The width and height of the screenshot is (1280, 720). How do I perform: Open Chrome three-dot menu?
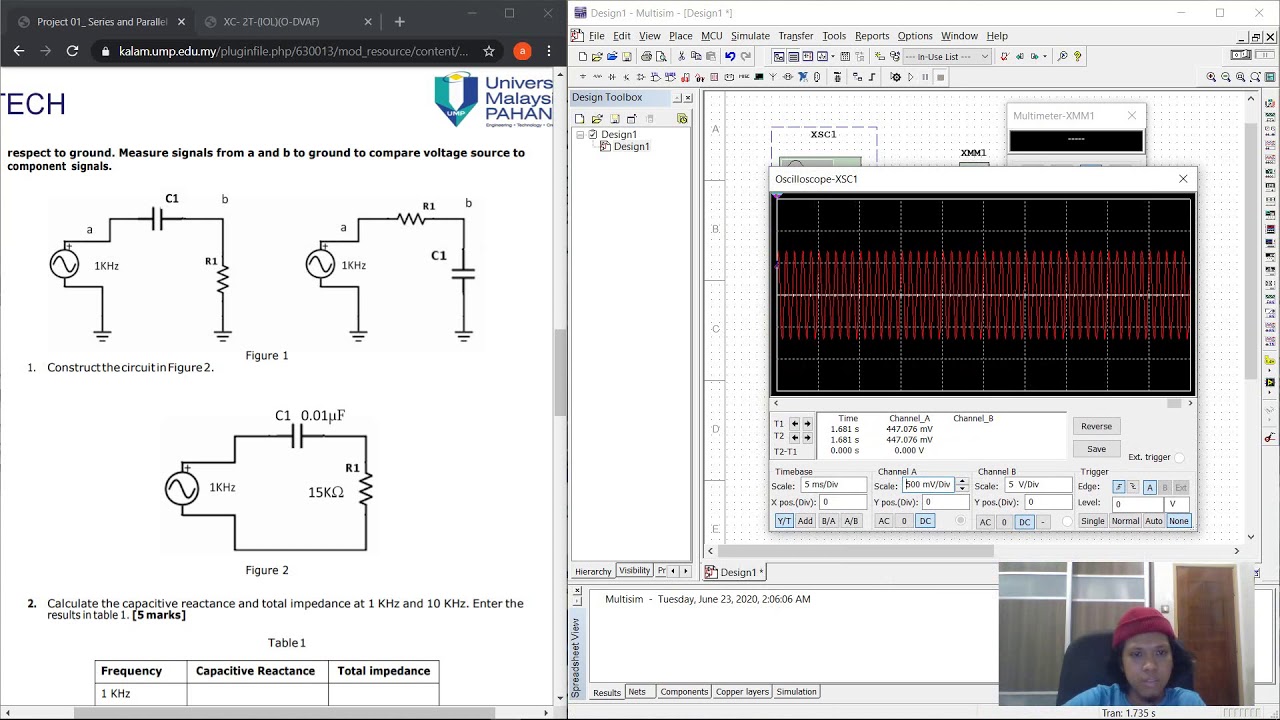(549, 51)
